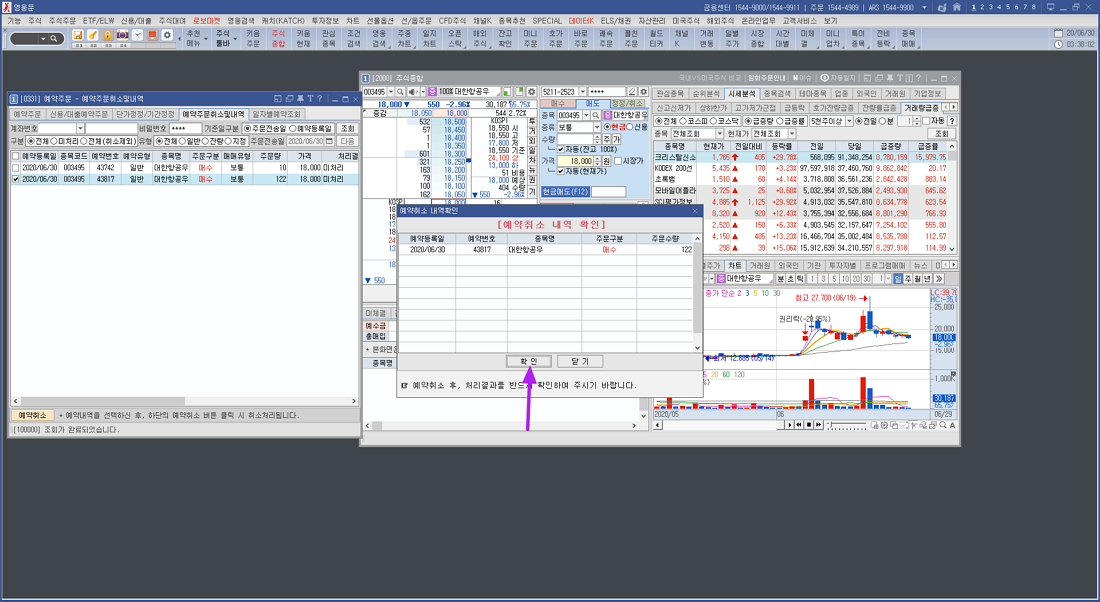Click the speaker icon in the 주식종합 code bar

tap(412, 92)
